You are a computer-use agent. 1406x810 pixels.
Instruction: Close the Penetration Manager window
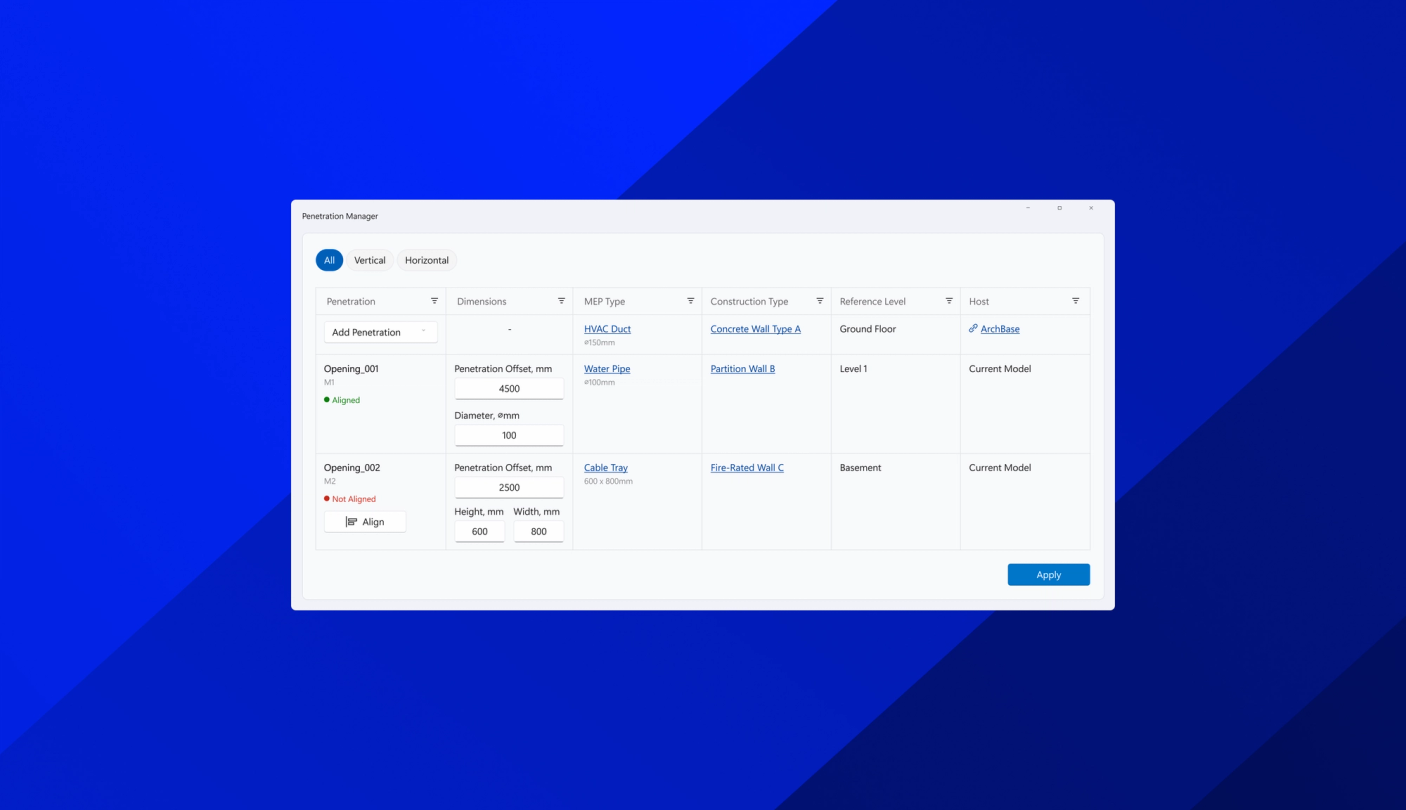[x=1091, y=208]
